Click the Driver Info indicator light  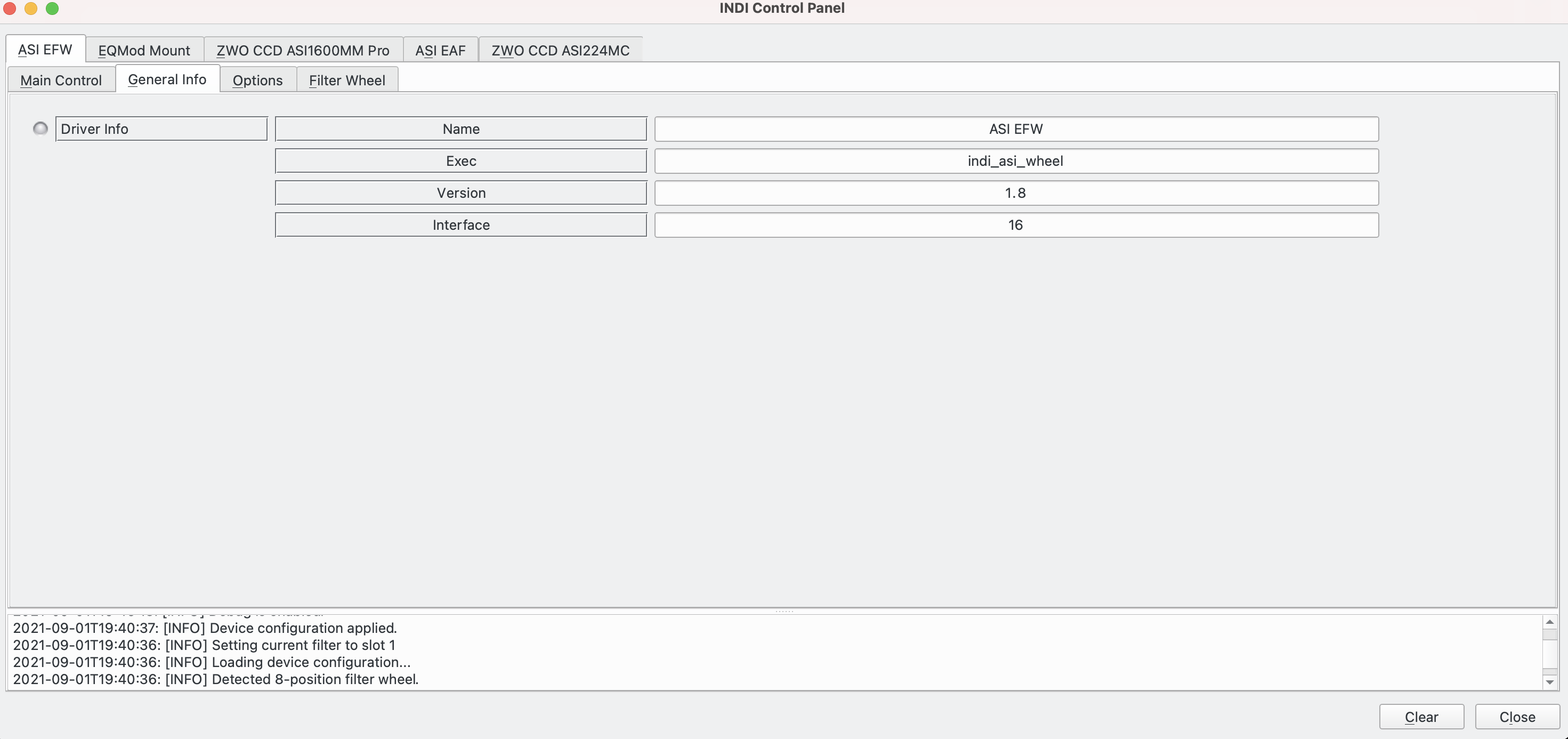click(39, 128)
